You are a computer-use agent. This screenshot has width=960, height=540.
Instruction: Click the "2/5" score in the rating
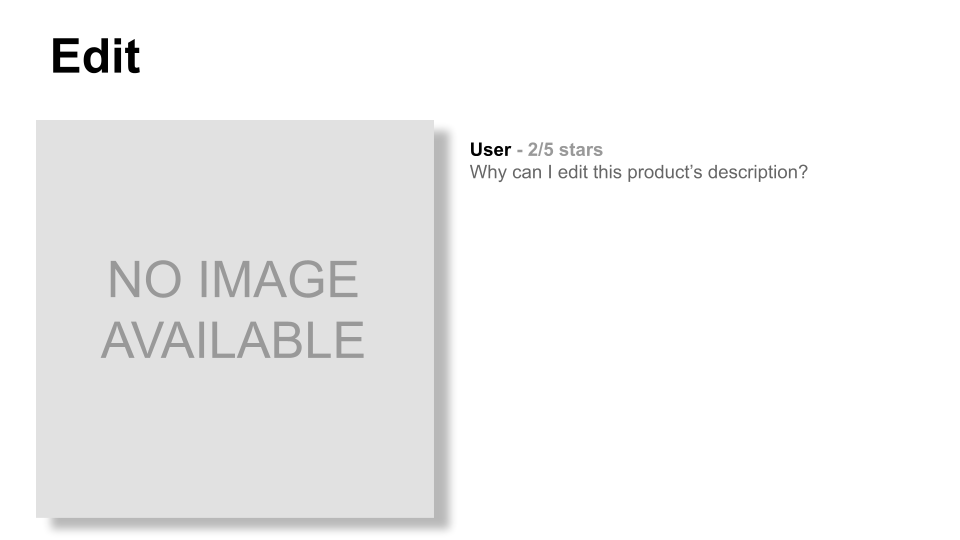click(541, 150)
